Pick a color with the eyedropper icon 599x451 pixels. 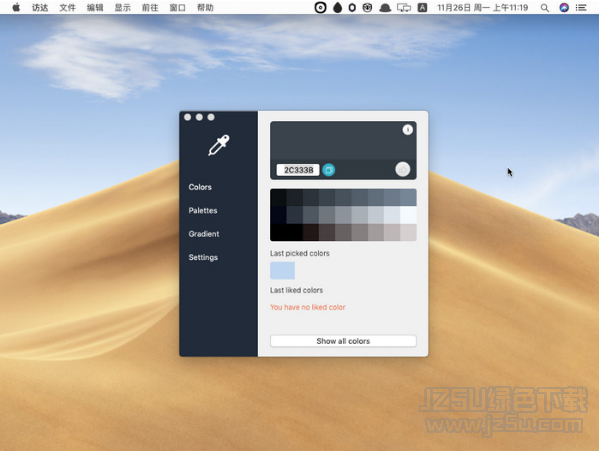(x=219, y=145)
